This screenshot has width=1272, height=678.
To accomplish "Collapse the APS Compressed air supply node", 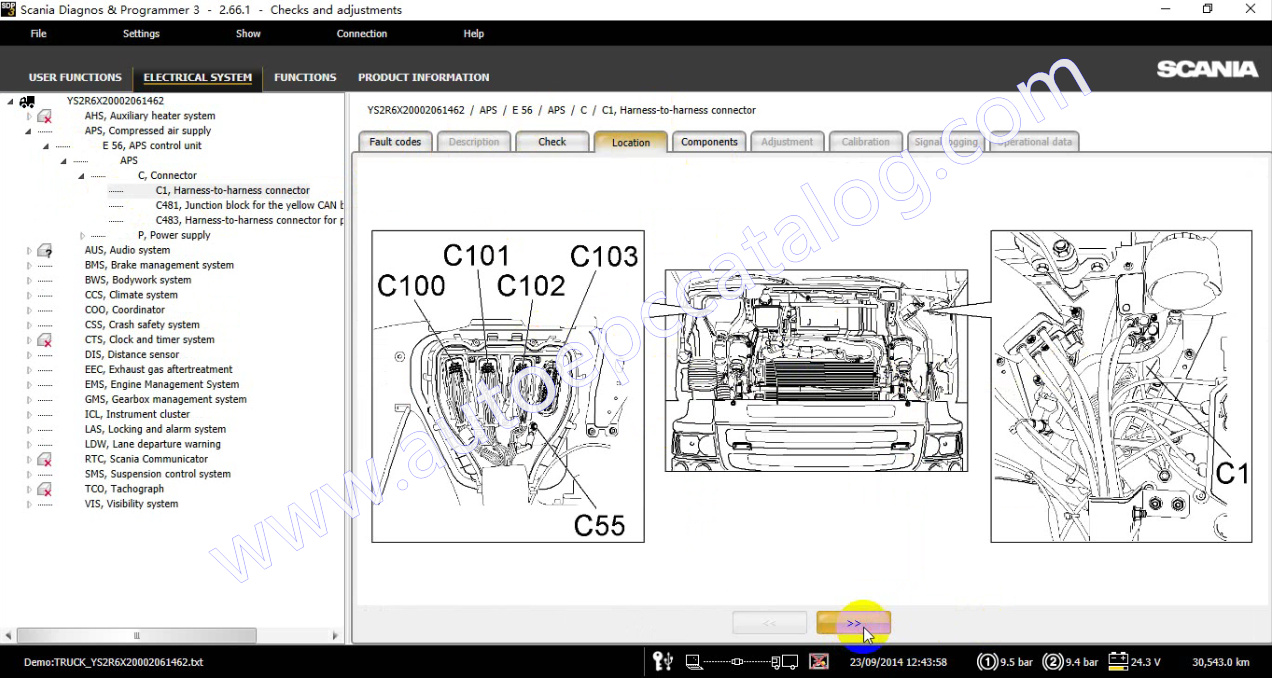I will (x=29, y=131).
